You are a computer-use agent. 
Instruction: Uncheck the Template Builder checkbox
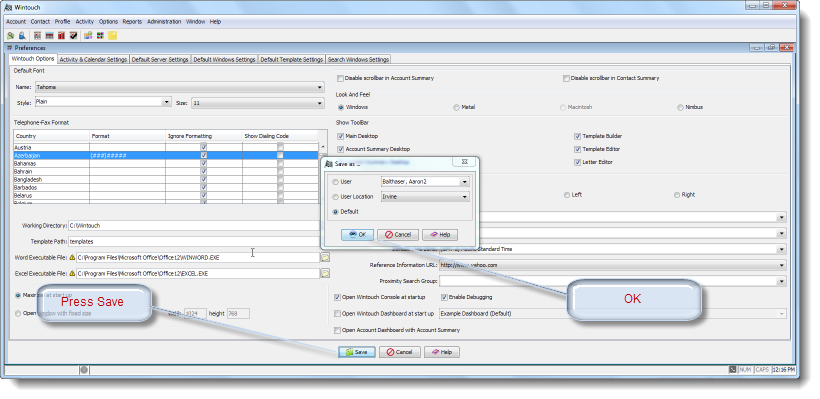[577, 136]
